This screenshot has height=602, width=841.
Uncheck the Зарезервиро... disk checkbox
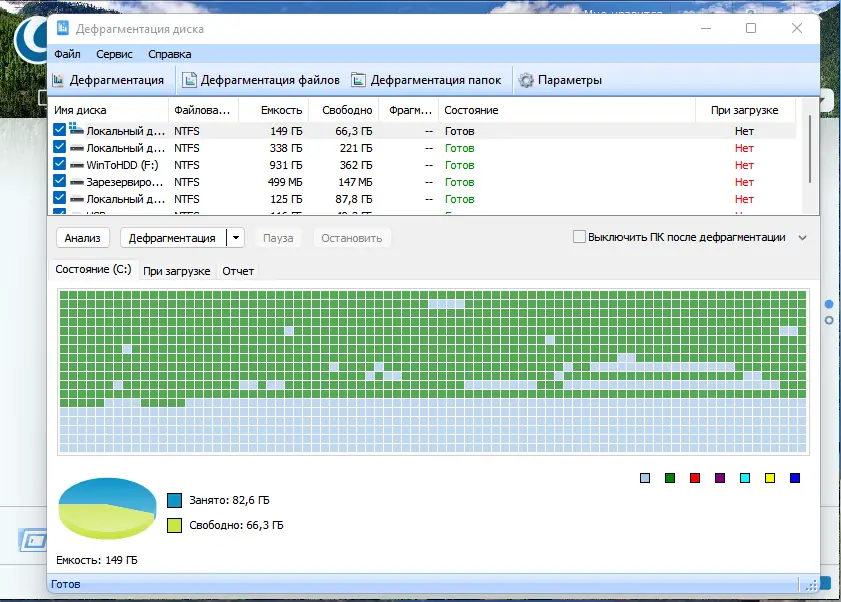[x=60, y=181]
